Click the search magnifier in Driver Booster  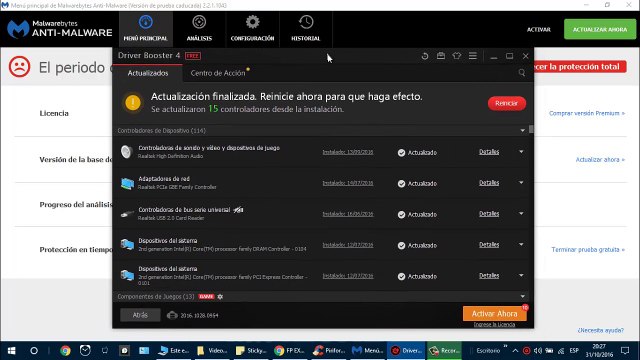click(522, 73)
